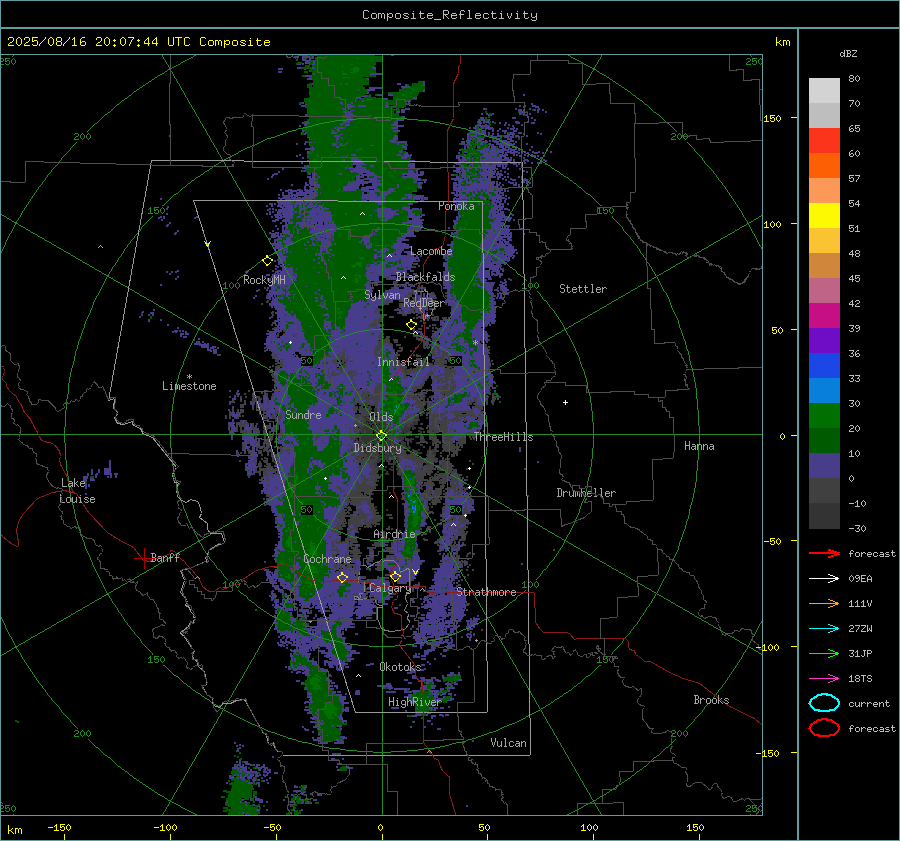
Task: Click the cyan current ellipse icon
Action: (x=824, y=703)
